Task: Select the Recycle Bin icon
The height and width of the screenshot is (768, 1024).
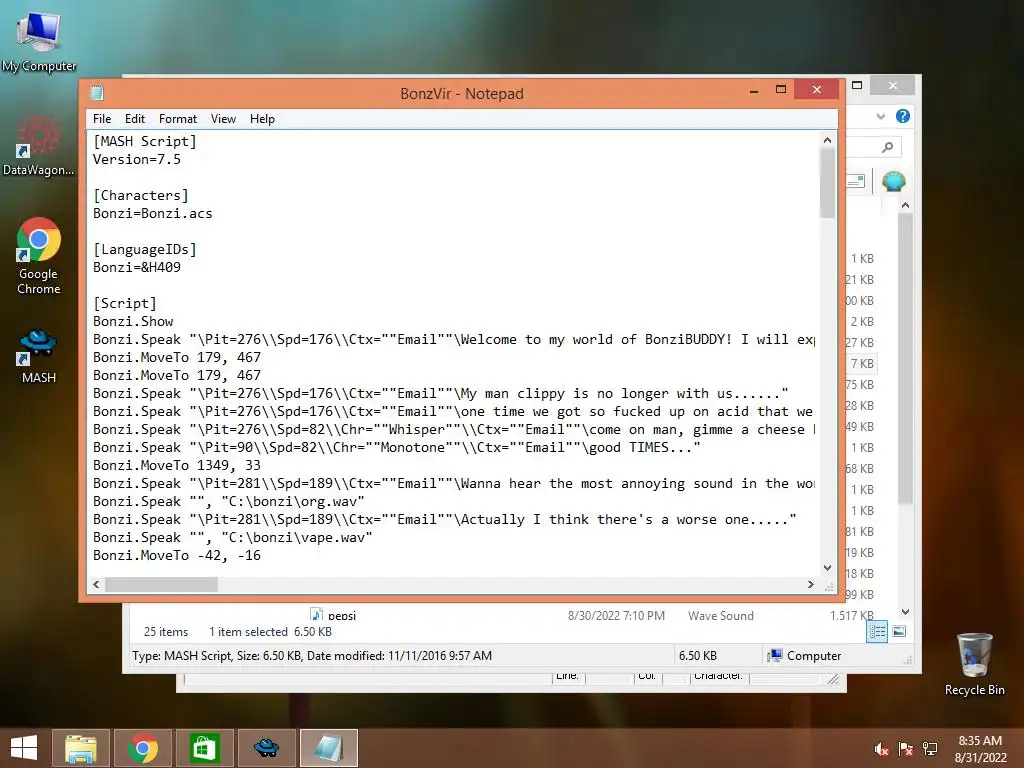Action: click(x=974, y=664)
